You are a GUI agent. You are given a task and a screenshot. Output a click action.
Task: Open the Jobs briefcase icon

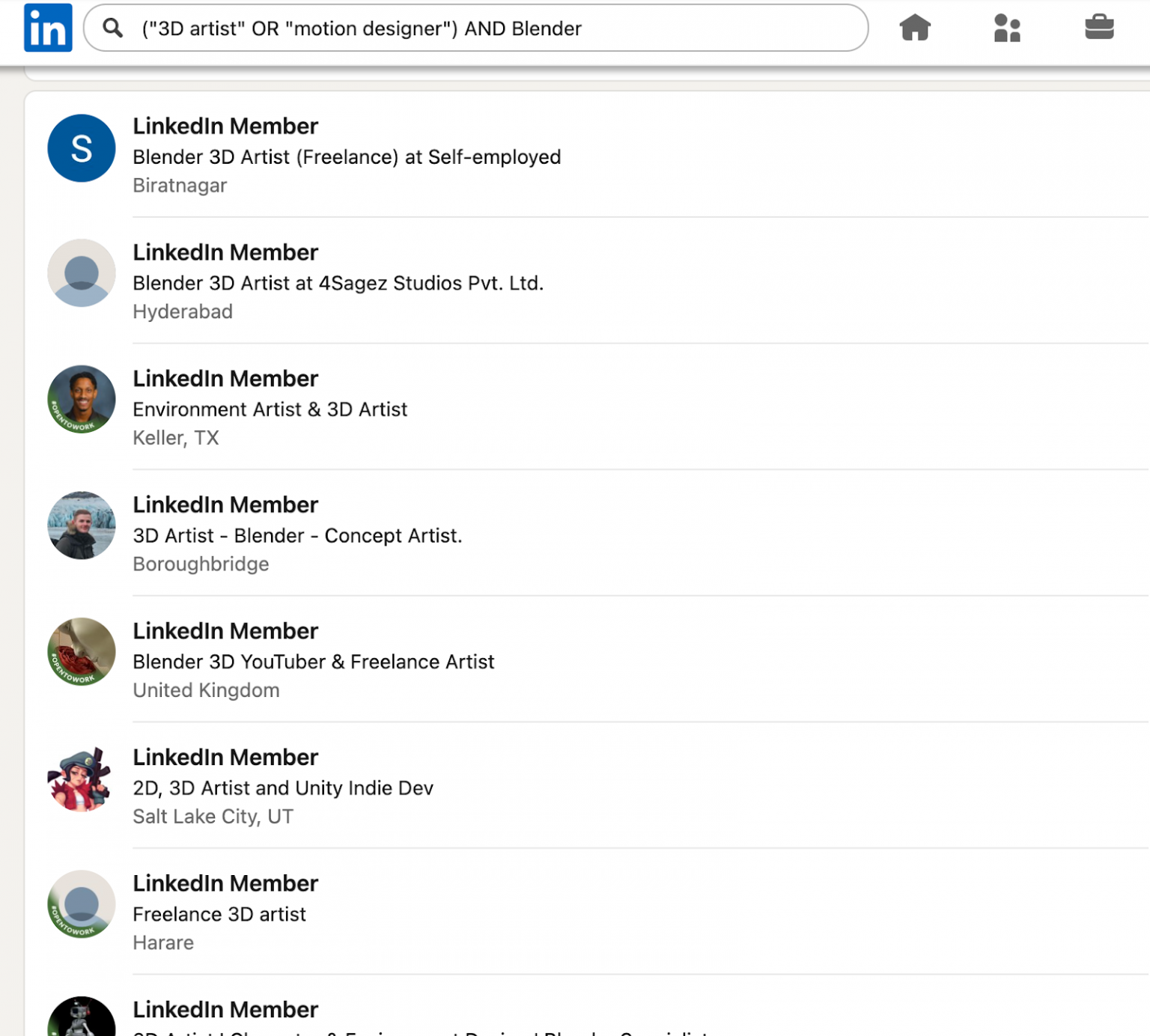pyautogui.click(x=1099, y=28)
